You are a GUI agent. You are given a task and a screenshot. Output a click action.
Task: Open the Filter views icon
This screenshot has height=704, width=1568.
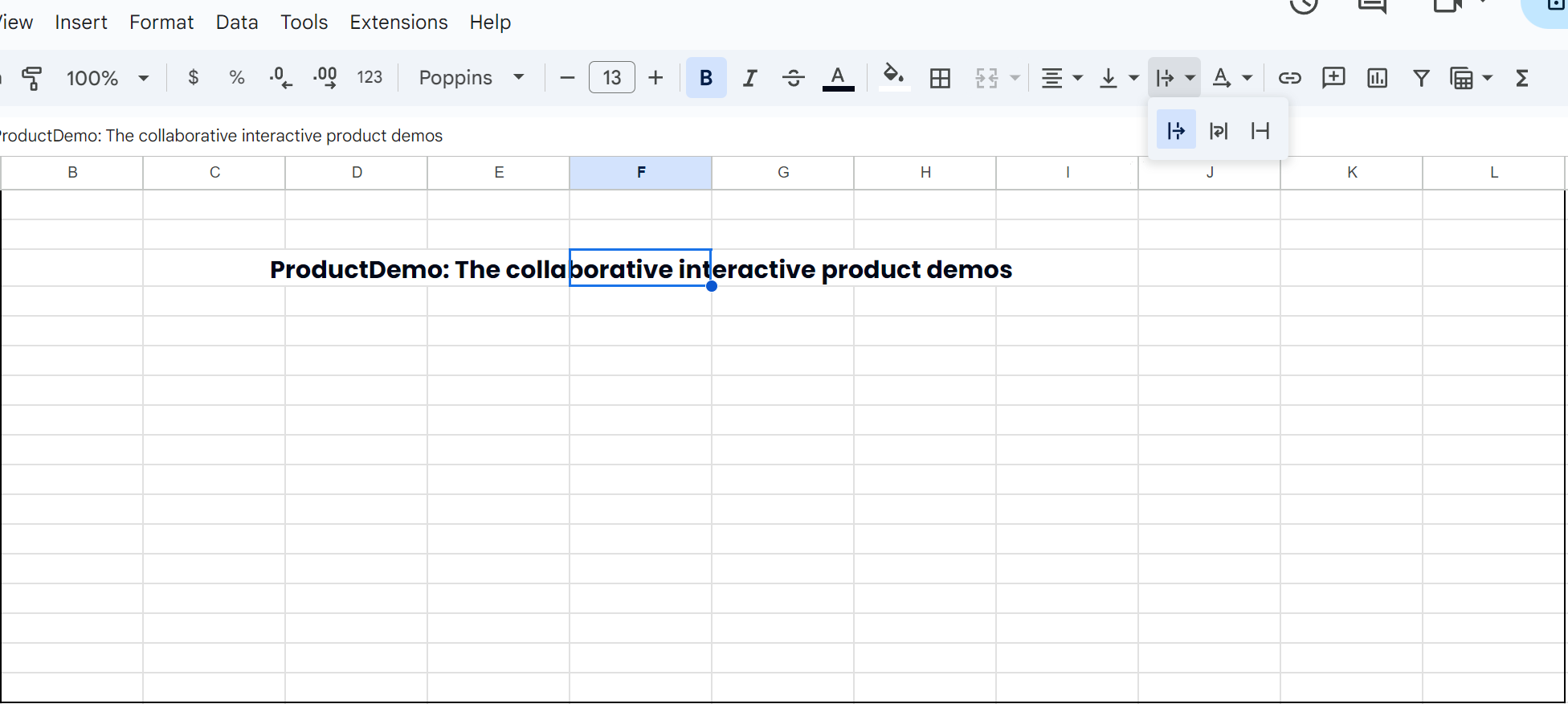[1461, 78]
